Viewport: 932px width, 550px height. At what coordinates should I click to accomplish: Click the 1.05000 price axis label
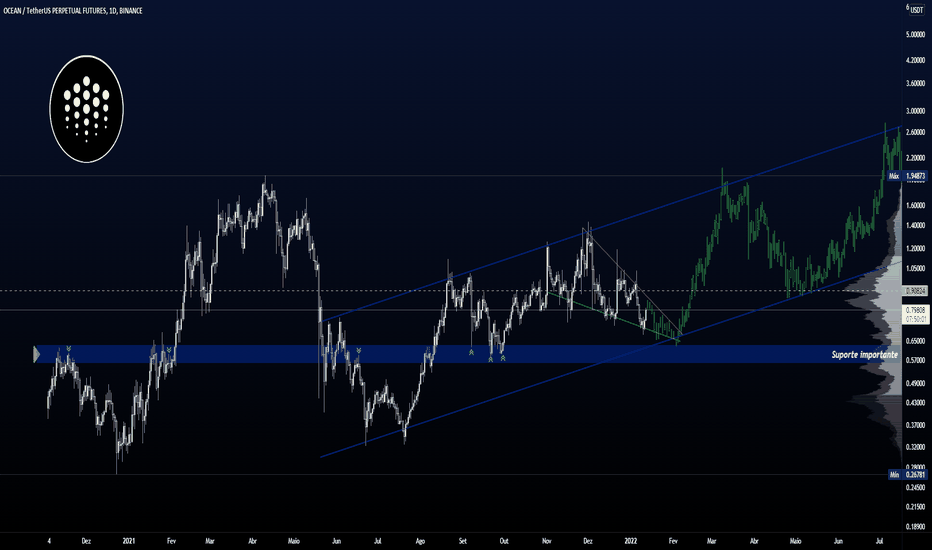point(915,269)
